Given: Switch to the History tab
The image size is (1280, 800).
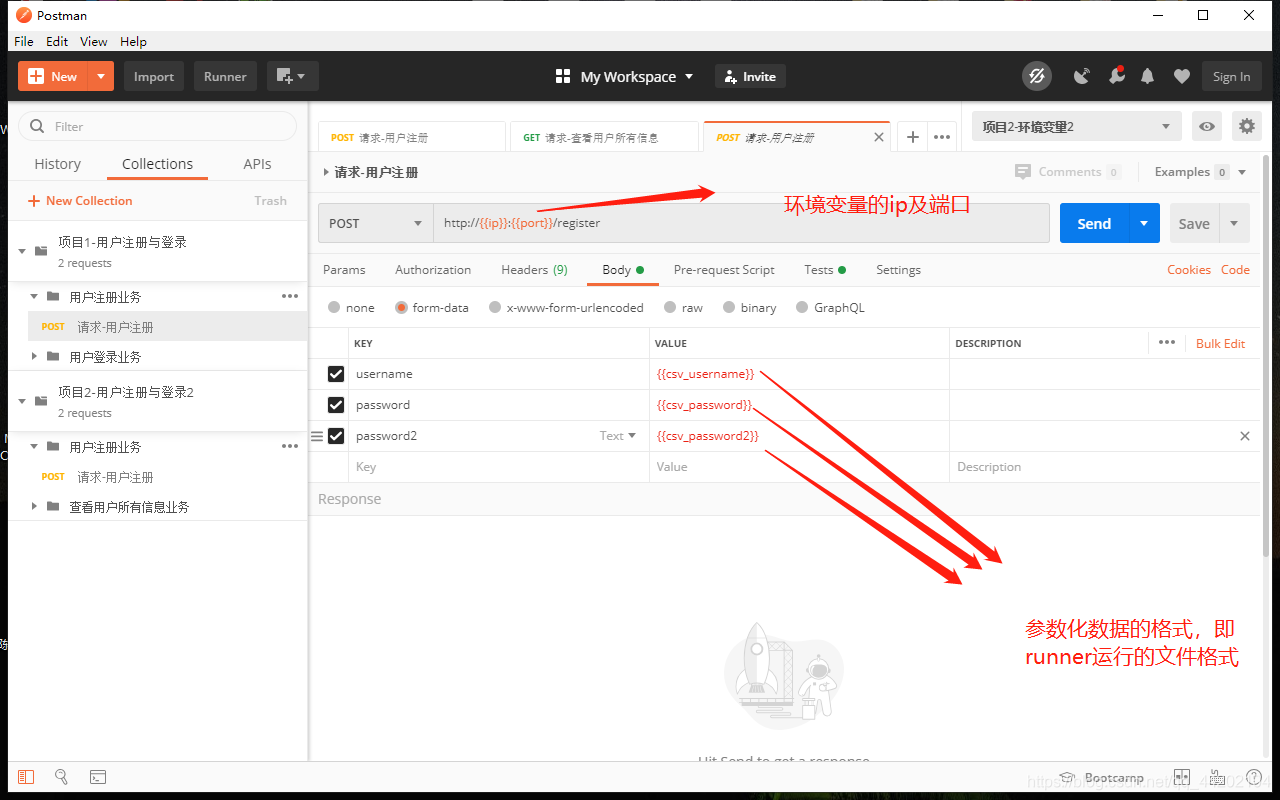Looking at the screenshot, I should tap(57, 164).
